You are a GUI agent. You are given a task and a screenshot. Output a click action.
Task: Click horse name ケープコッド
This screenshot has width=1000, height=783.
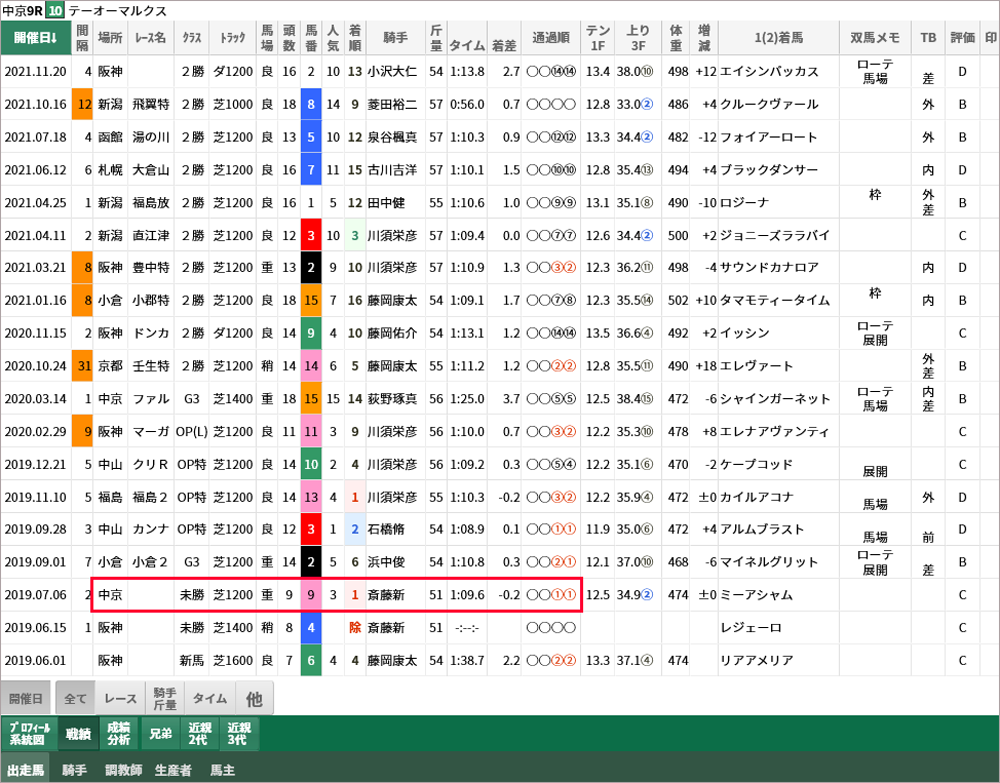pos(757,465)
